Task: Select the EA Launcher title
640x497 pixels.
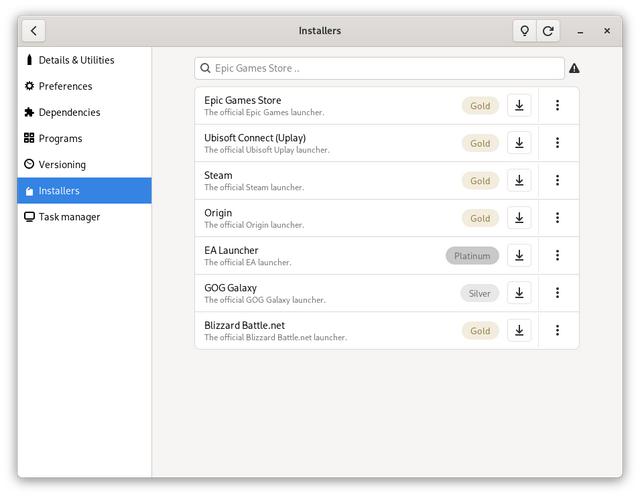Action: pos(231,250)
